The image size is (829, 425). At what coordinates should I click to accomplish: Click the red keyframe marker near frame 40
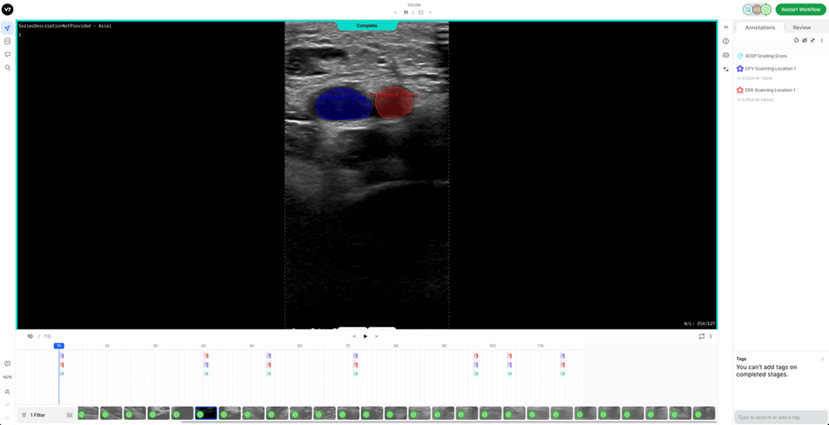(206, 356)
